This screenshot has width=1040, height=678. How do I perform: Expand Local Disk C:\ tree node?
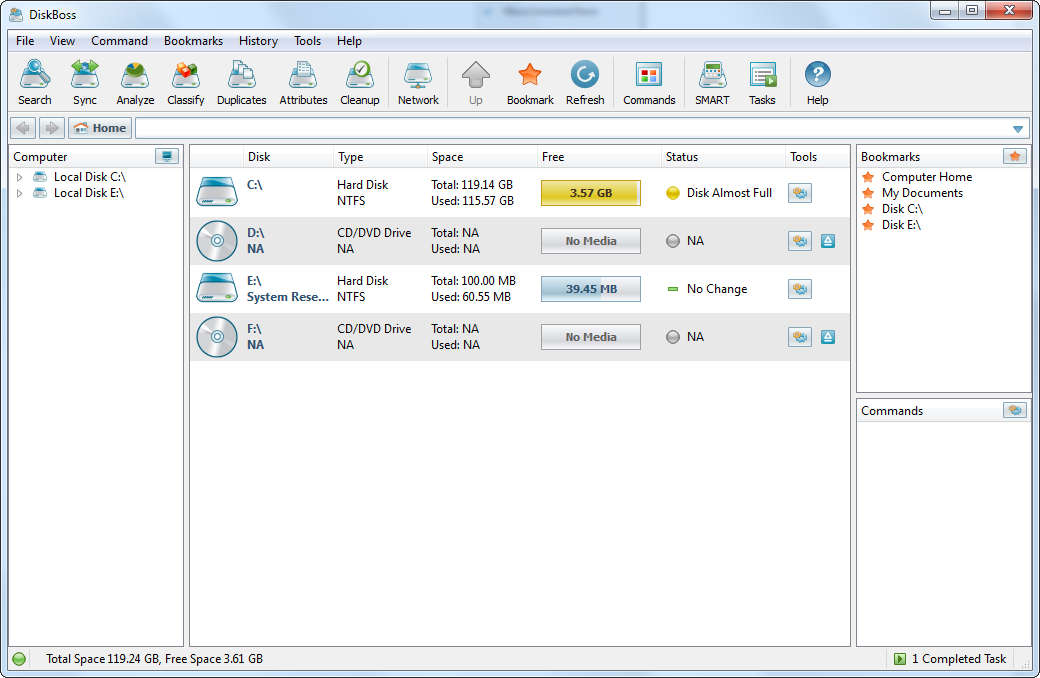click(19, 177)
